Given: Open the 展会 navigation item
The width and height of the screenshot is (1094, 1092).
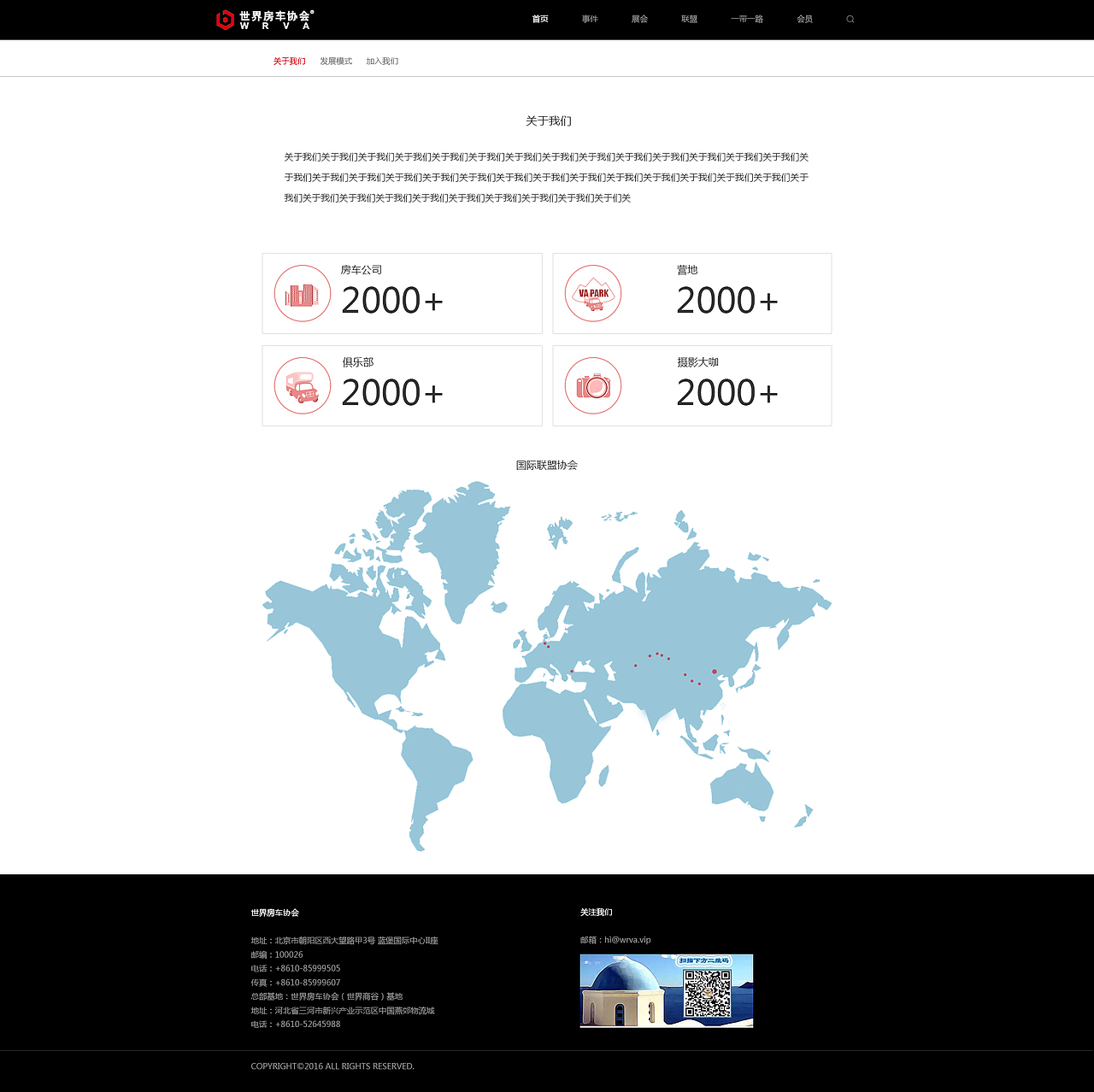Looking at the screenshot, I should [x=639, y=19].
